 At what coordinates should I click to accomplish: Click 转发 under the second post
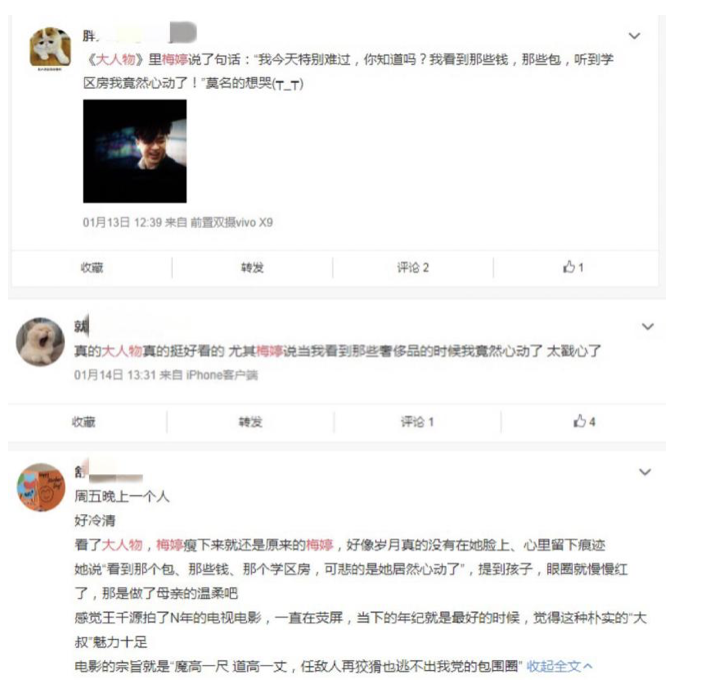250,422
